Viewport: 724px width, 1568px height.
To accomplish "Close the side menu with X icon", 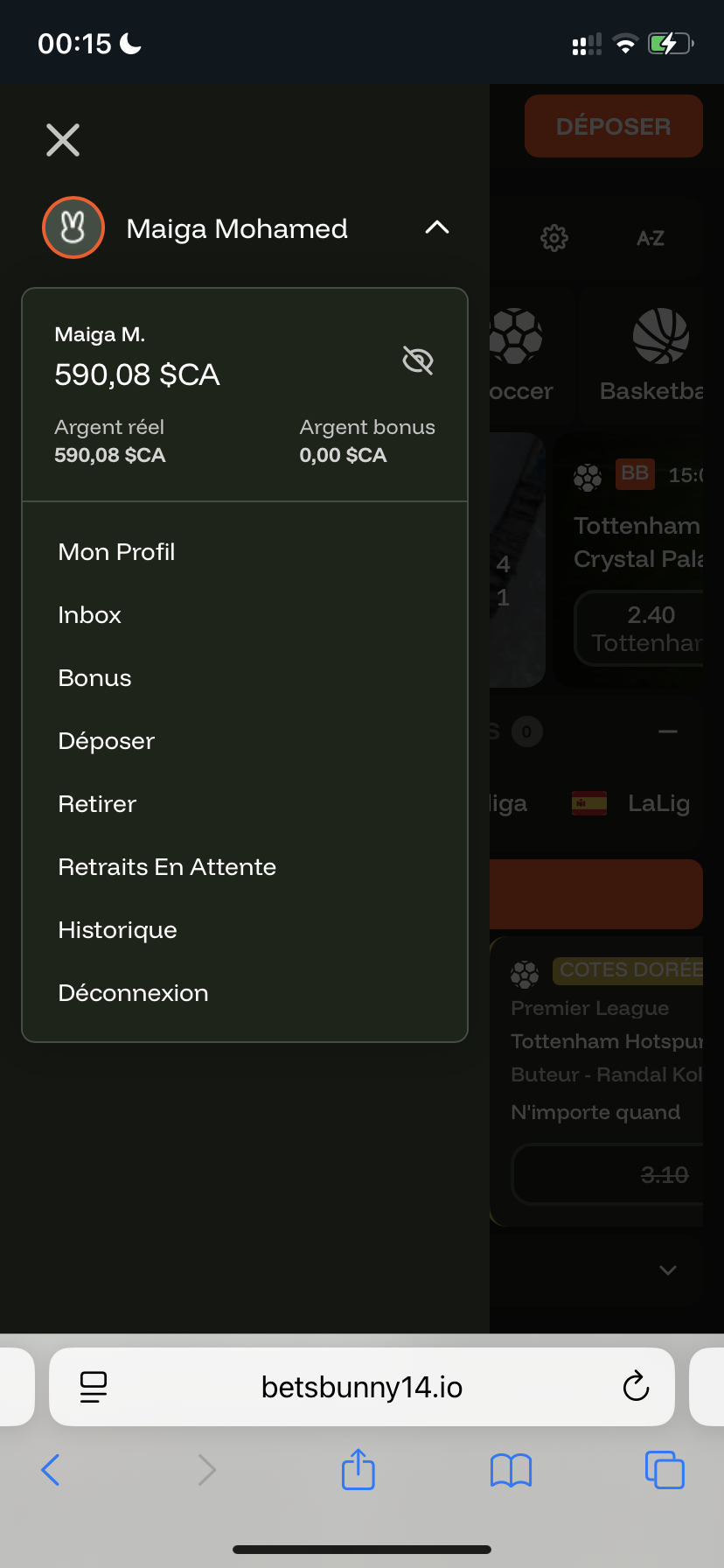I will tap(63, 140).
